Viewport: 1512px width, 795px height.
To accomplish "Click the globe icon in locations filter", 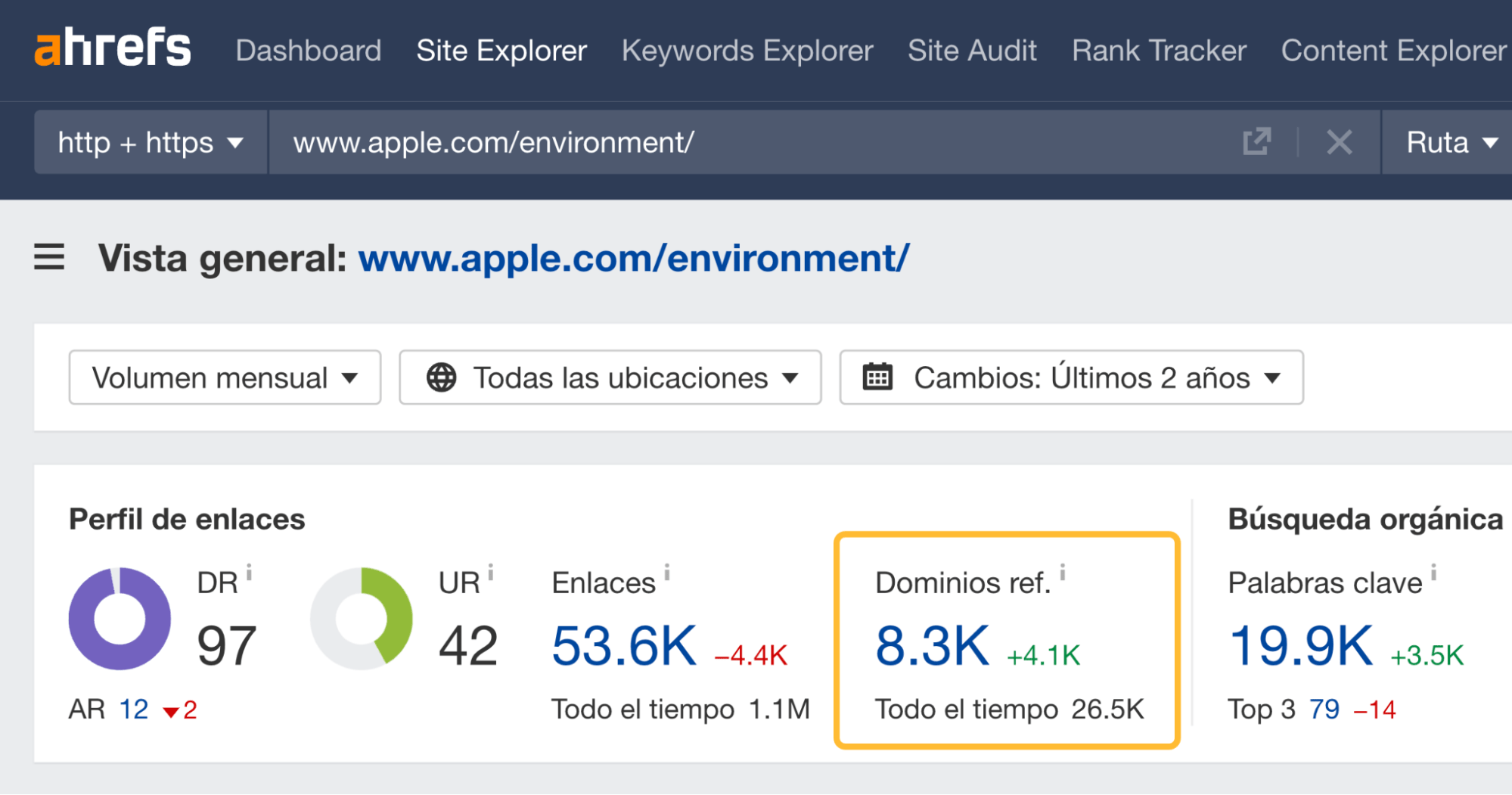I will (442, 377).
